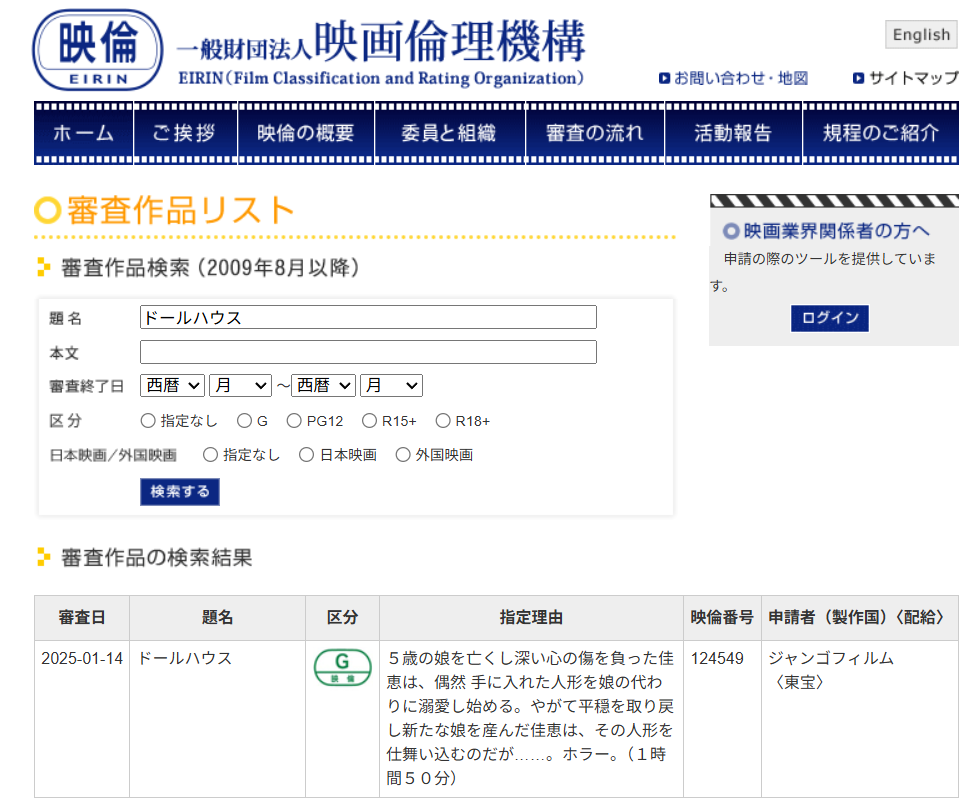Click the 指定理由 column header
Viewport: 977px width, 810px height.
coord(531,617)
